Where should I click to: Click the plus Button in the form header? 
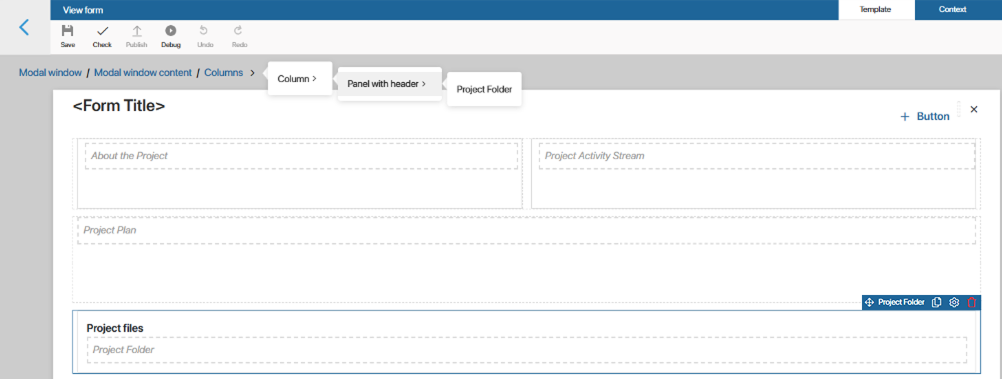click(x=925, y=116)
